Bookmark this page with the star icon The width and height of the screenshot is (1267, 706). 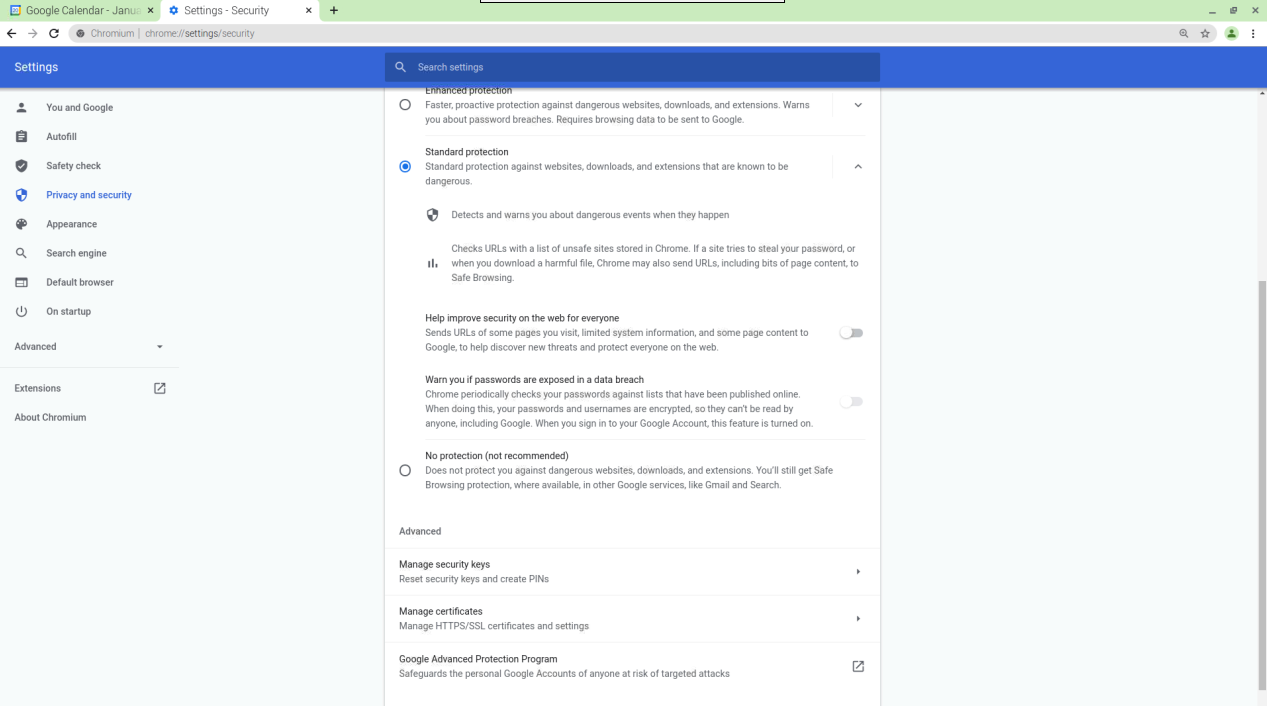click(1205, 33)
